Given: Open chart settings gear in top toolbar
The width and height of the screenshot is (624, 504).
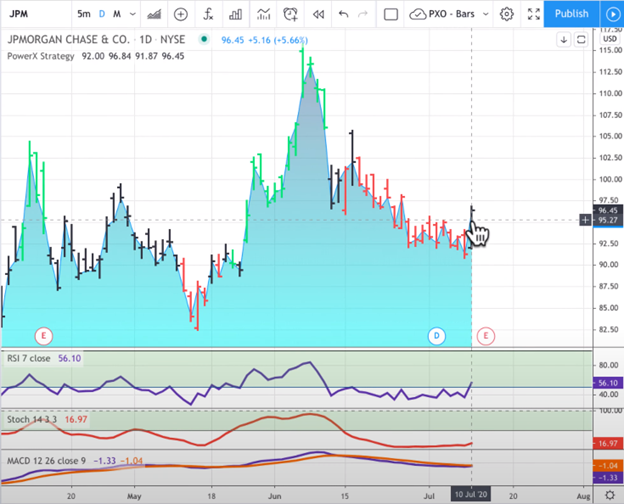Looking at the screenshot, I should [x=507, y=14].
